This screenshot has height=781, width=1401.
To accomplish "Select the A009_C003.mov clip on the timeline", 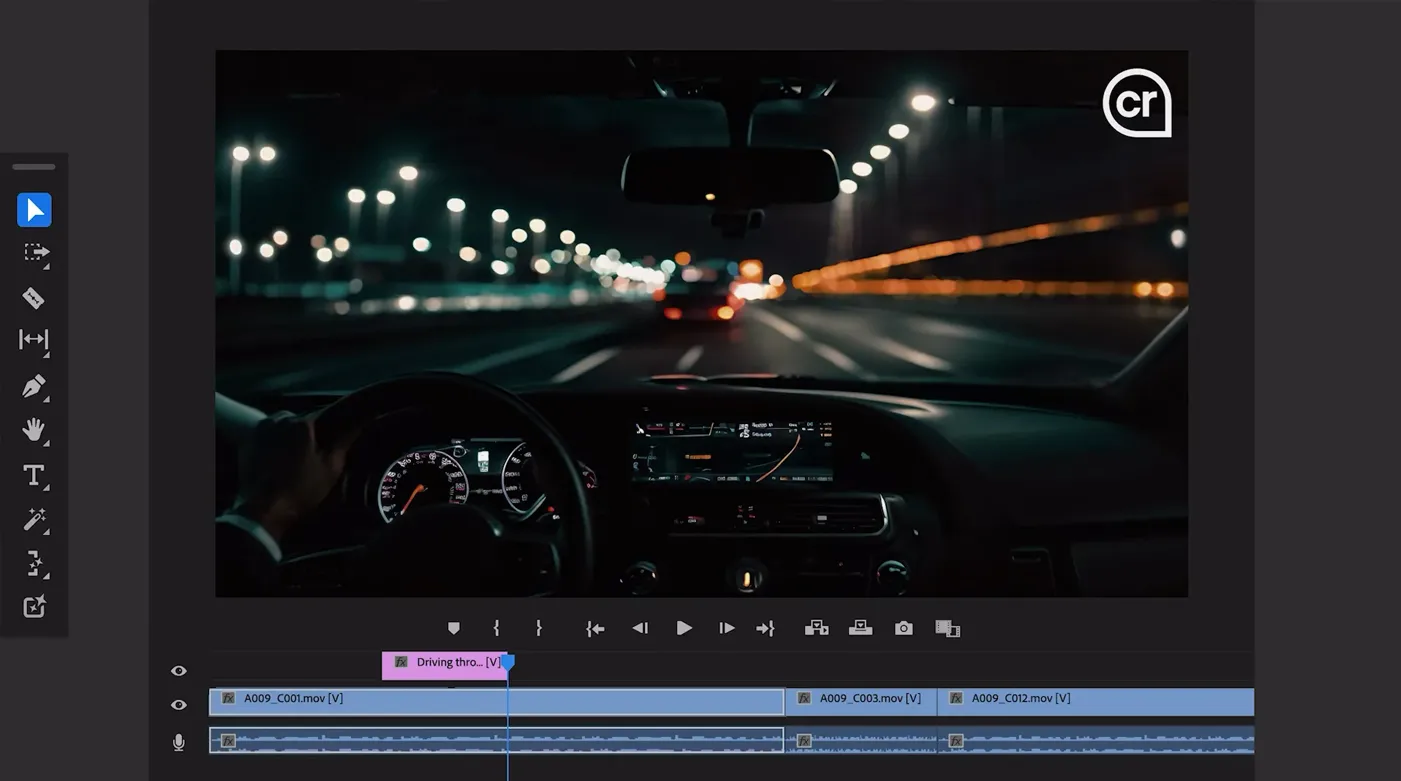I will (x=862, y=698).
